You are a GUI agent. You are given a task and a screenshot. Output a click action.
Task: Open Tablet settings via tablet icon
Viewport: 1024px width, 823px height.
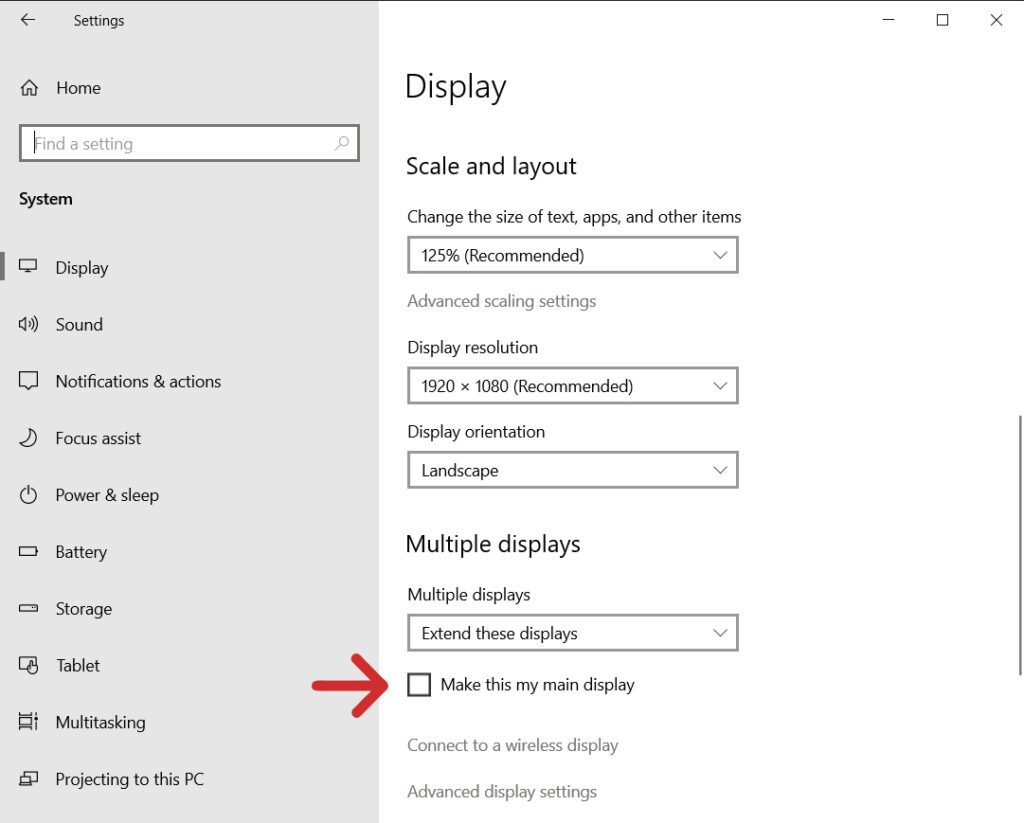tap(28, 665)
